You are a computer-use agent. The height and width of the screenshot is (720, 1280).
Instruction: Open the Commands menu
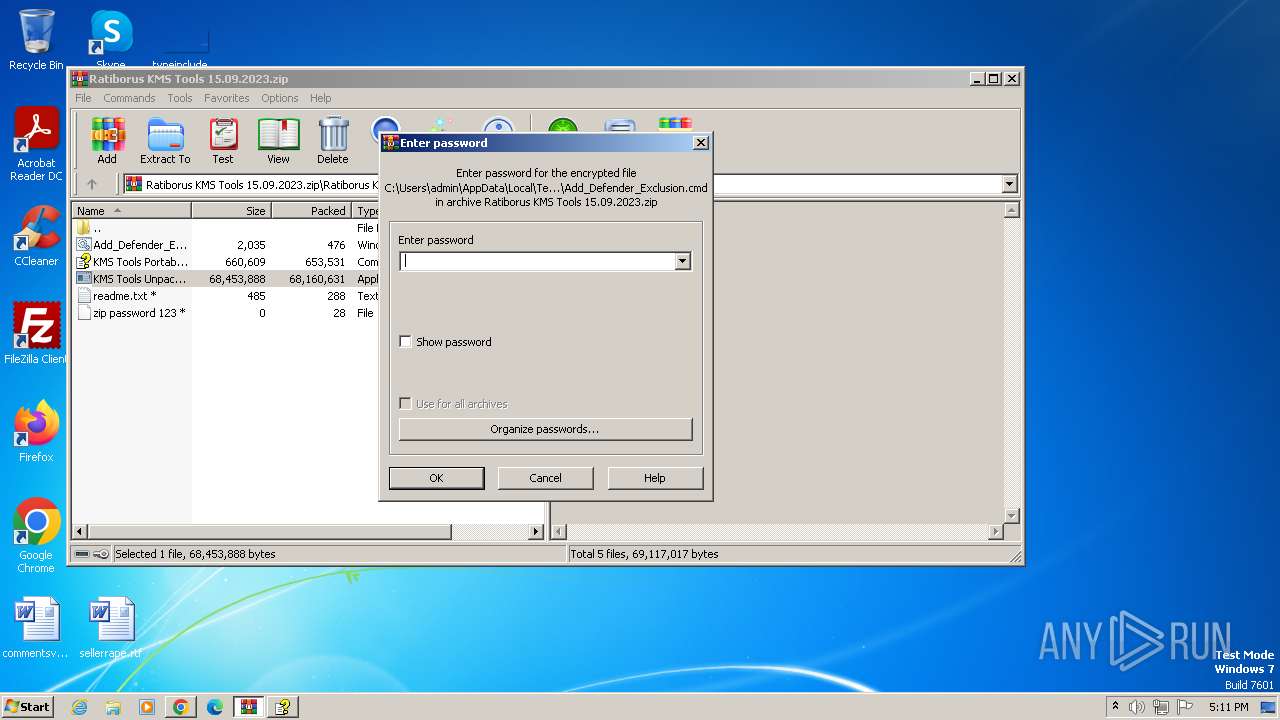(129, 98)
